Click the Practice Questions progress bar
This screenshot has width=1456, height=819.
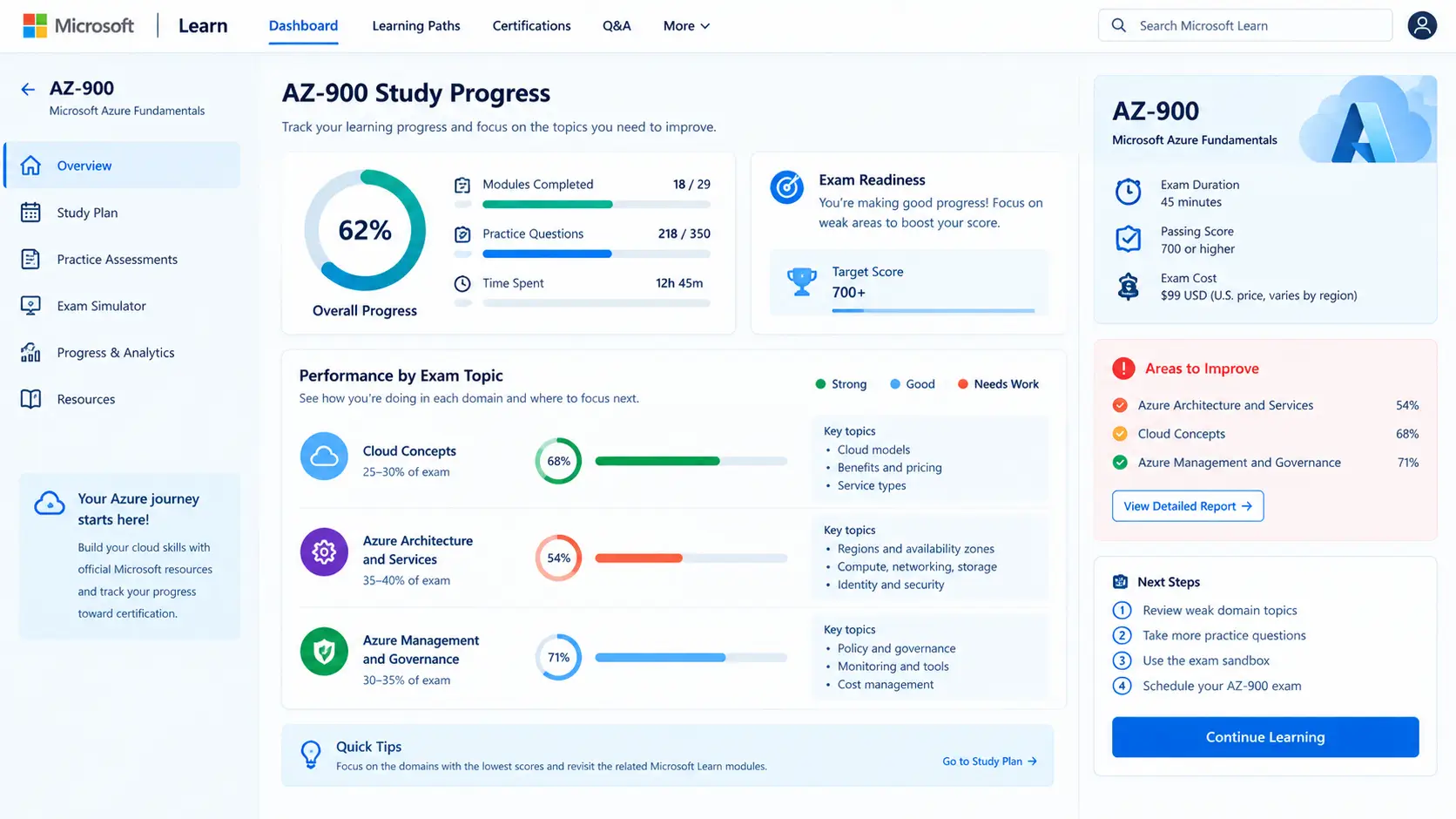click(597, 254)
